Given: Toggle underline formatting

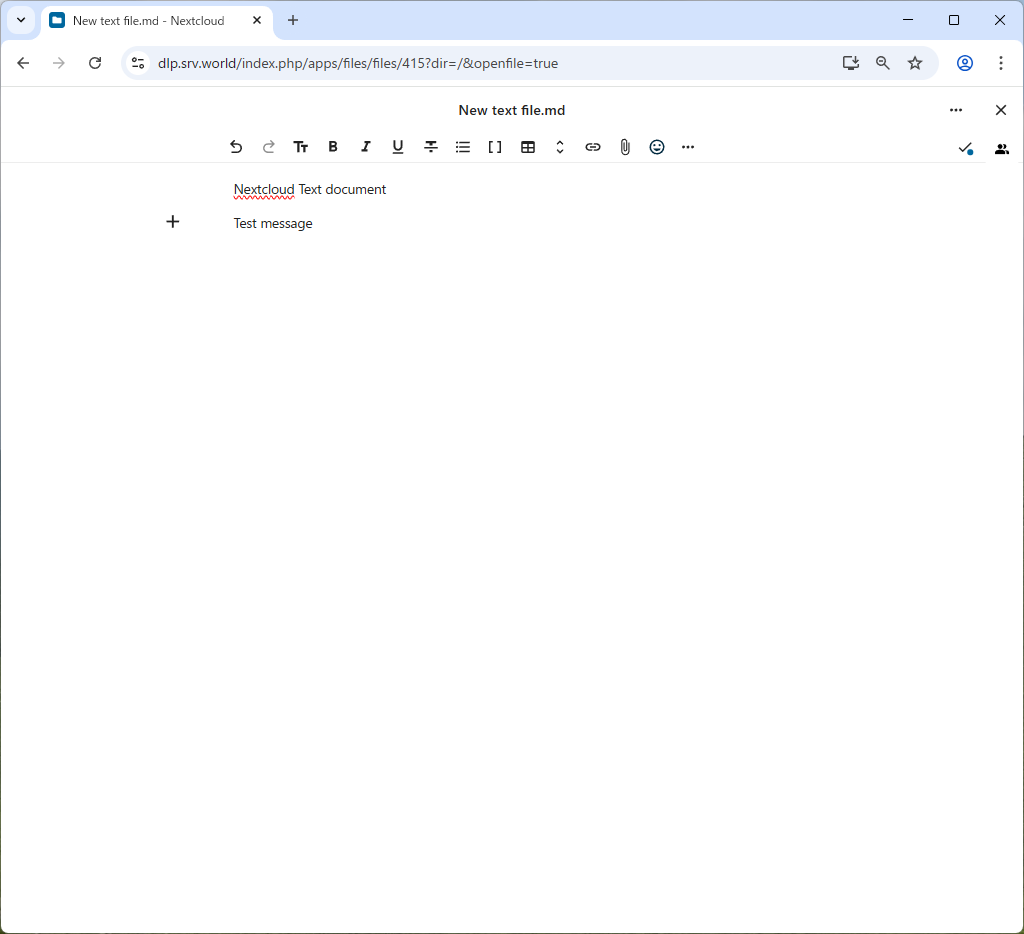Looking at the screenshot, I should (397, 147).
